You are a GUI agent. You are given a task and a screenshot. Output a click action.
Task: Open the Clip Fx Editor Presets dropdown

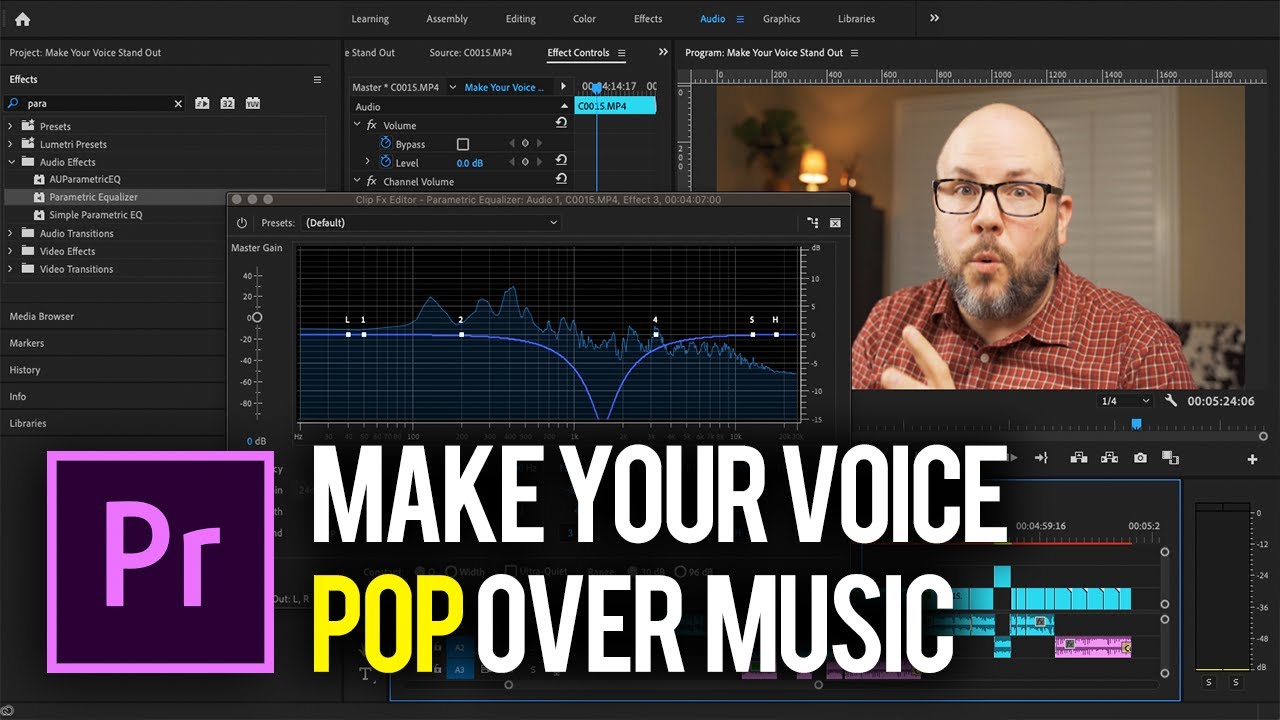pyautogui.click(x=430, y=222)
